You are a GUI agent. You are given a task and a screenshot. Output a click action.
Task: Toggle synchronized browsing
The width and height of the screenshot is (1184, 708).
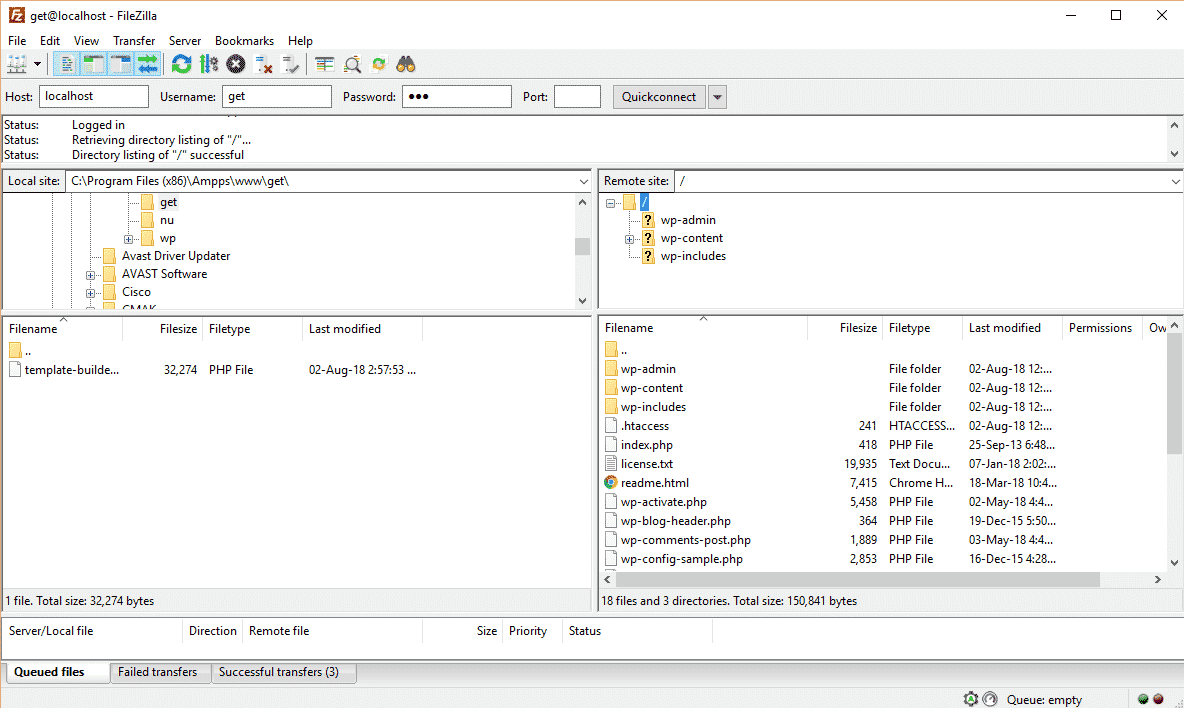(x=379, y=65)
